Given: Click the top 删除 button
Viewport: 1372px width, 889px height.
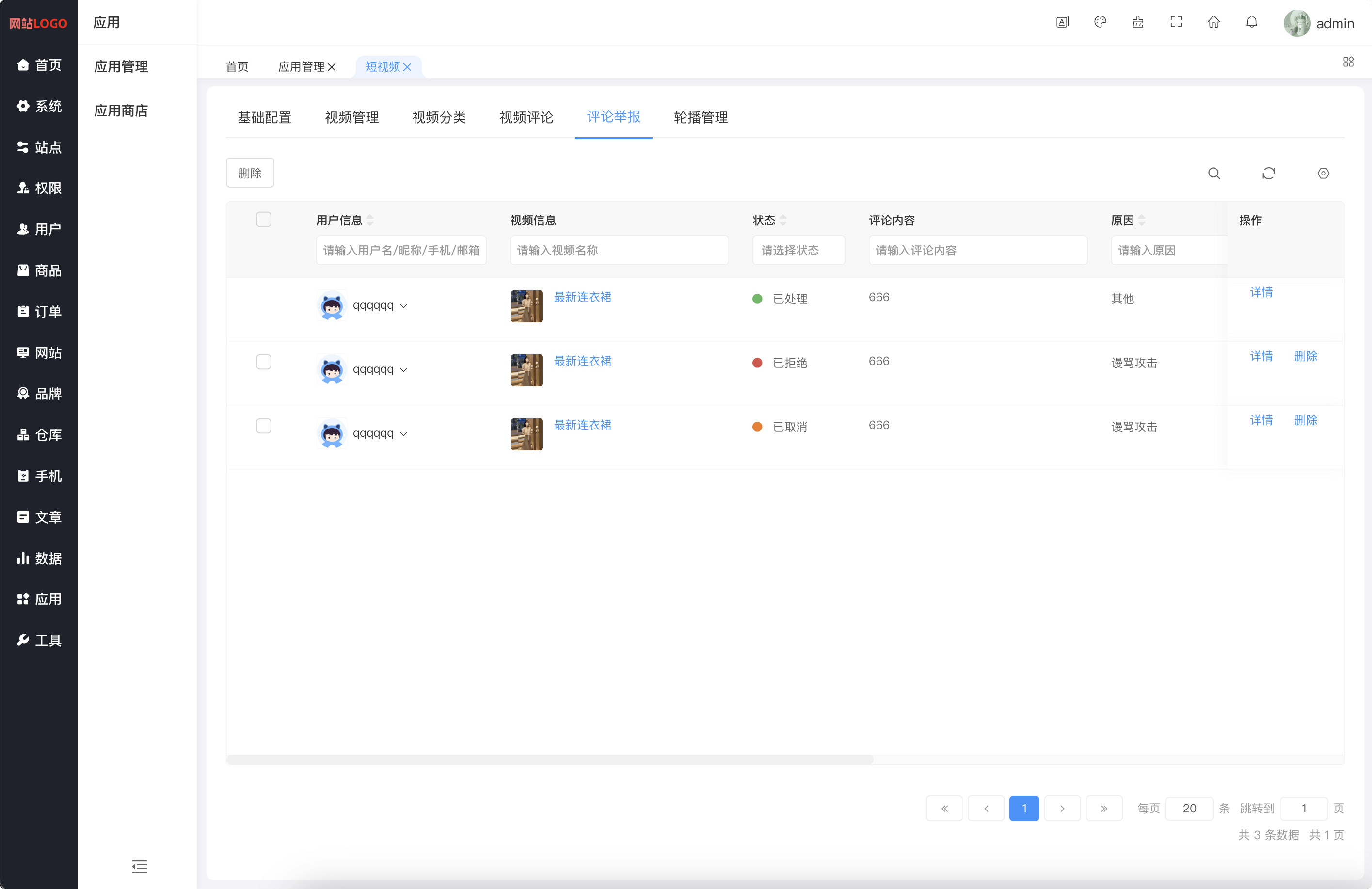Looking at the screenshot, I should click(x=250, y=173).
